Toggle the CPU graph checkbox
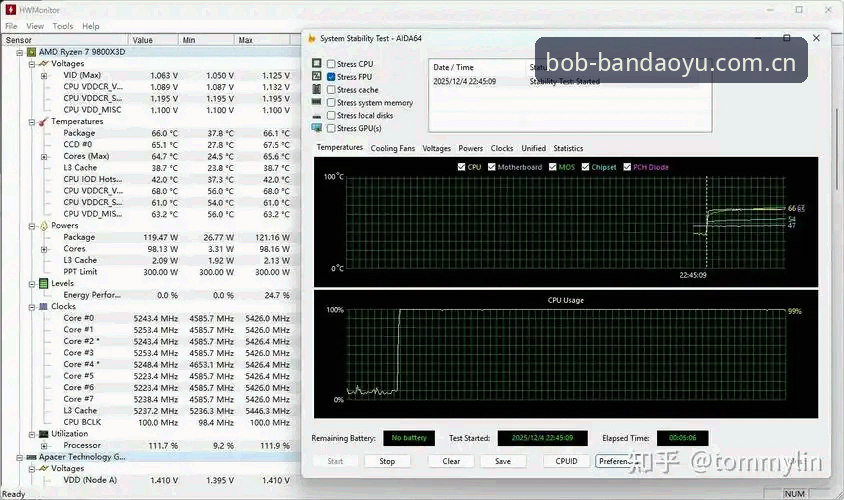The width and height of the screenshot is (844, 500). (x=461, y=167)
